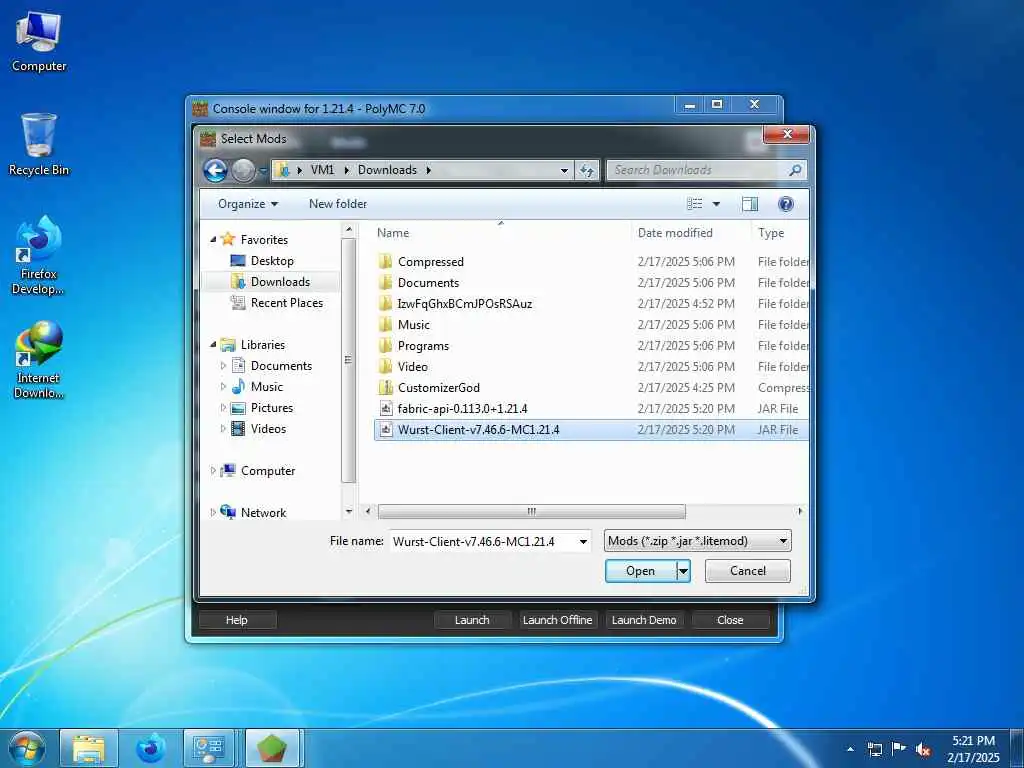Open the view options icon
Image resolution: width=1024 pixels, height=768 pixels.
pos(695,204)
